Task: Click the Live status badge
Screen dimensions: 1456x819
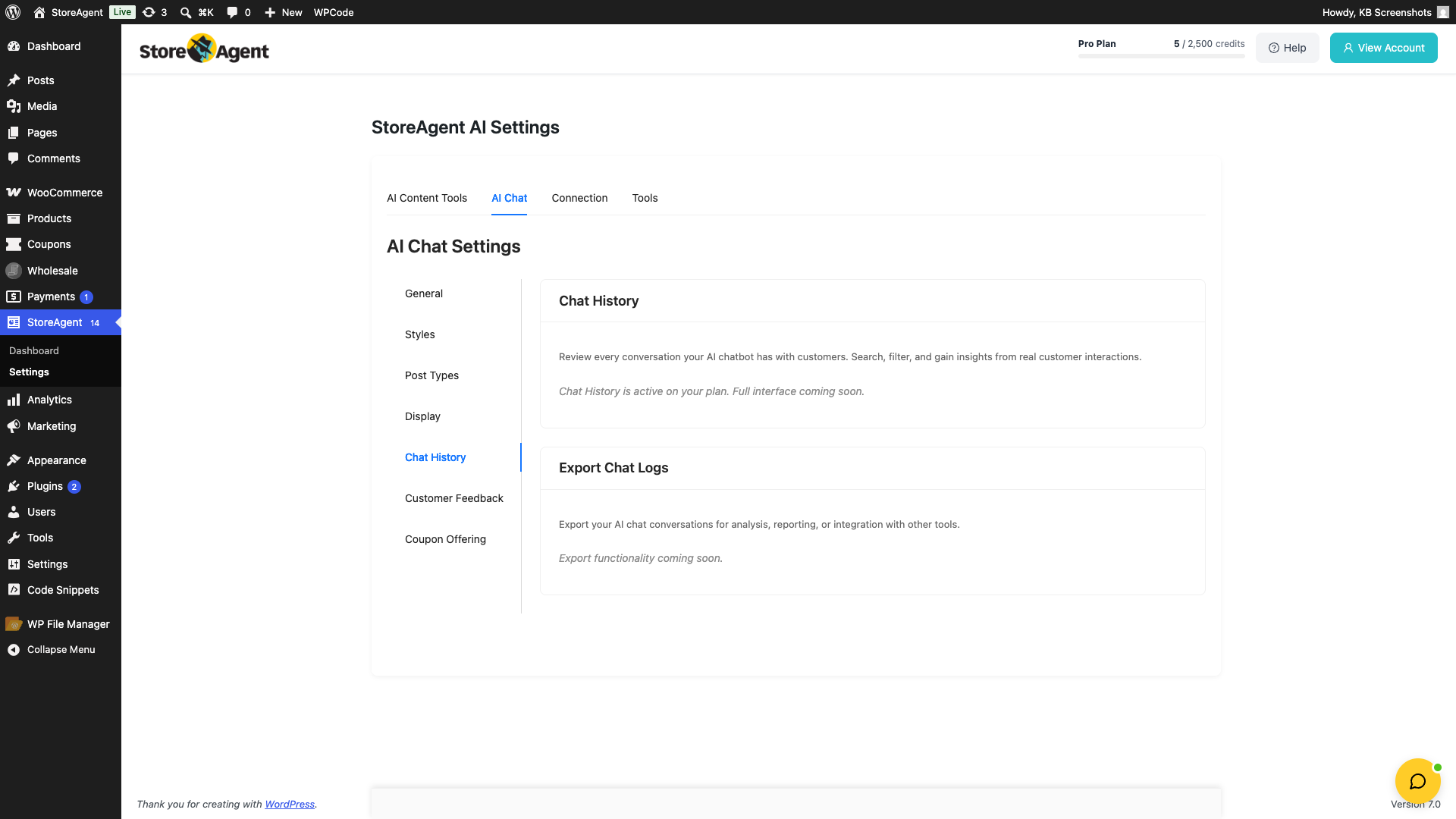Action: (x=122, y=12)
